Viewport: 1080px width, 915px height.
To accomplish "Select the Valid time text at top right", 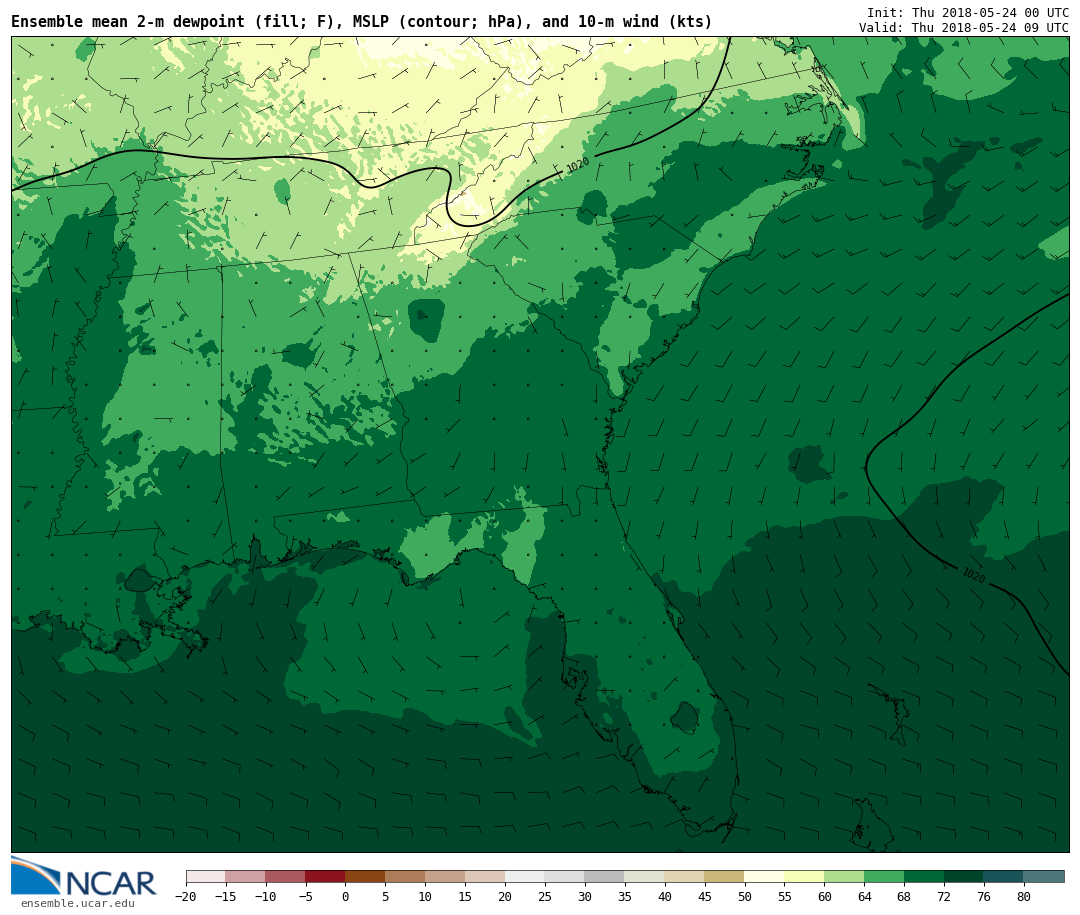I will click(x=963, y=28).
